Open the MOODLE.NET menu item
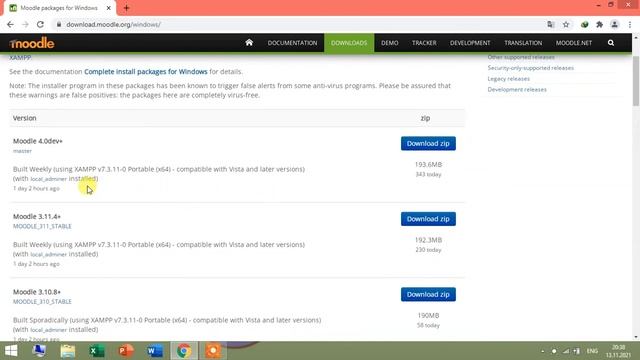 pyautogui.click(x=573, y=43)
